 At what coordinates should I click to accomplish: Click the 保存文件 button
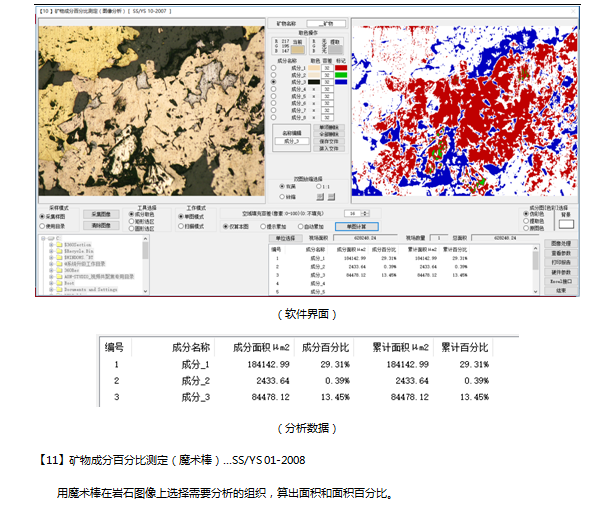point(328,139)
